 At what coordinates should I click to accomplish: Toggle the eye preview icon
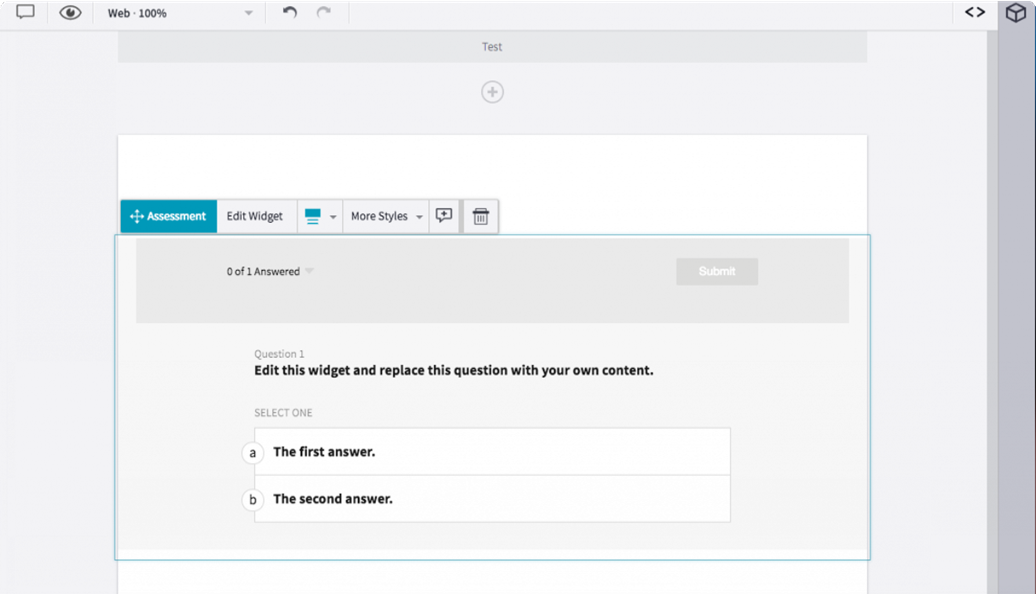click(x=69, y=13)
